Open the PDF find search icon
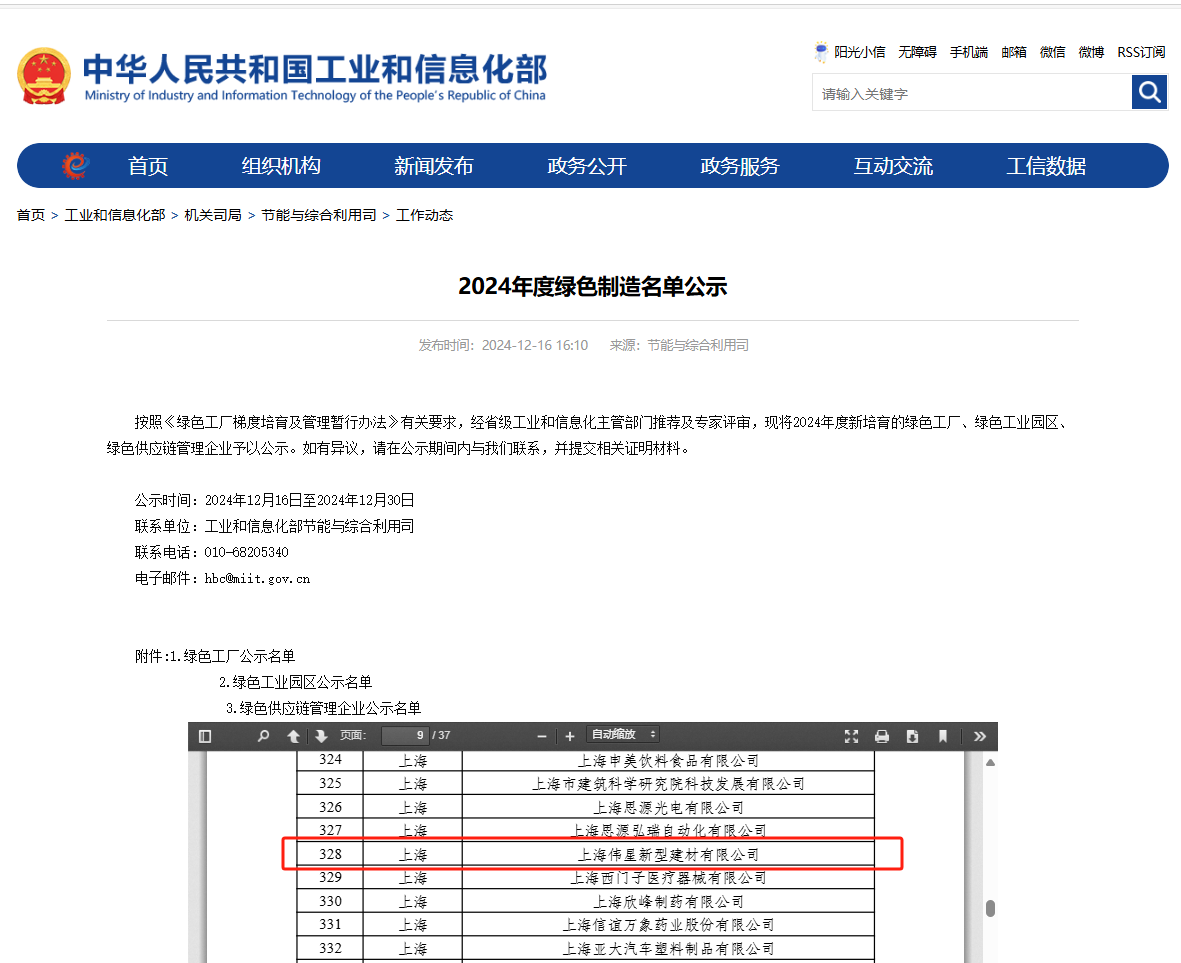 (x=263, y=736)
